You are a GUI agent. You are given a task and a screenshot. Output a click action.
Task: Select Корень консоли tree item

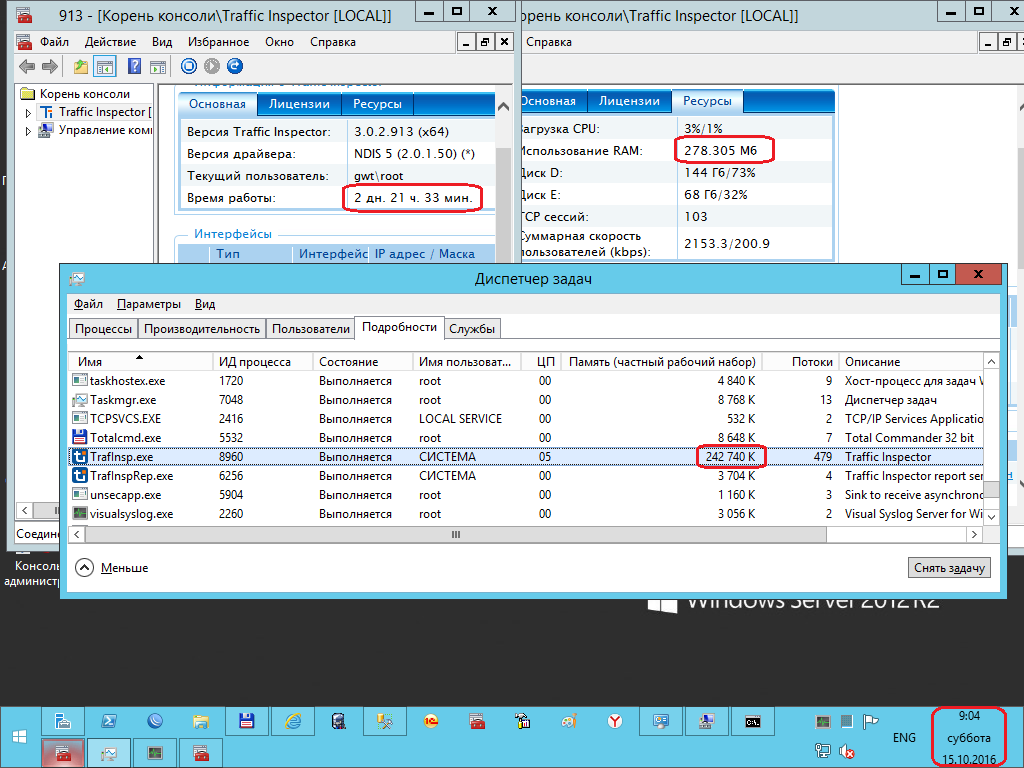coord(84,93)
